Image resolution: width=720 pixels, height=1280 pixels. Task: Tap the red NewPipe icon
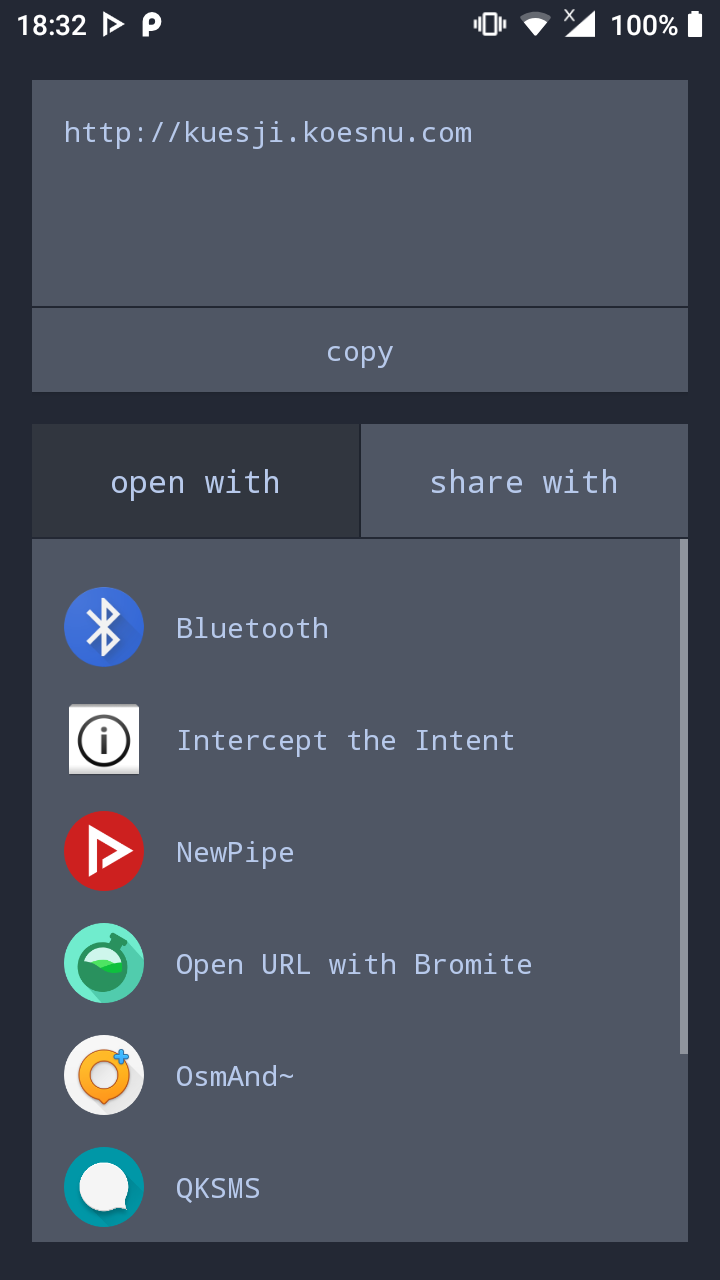point(104,851)
